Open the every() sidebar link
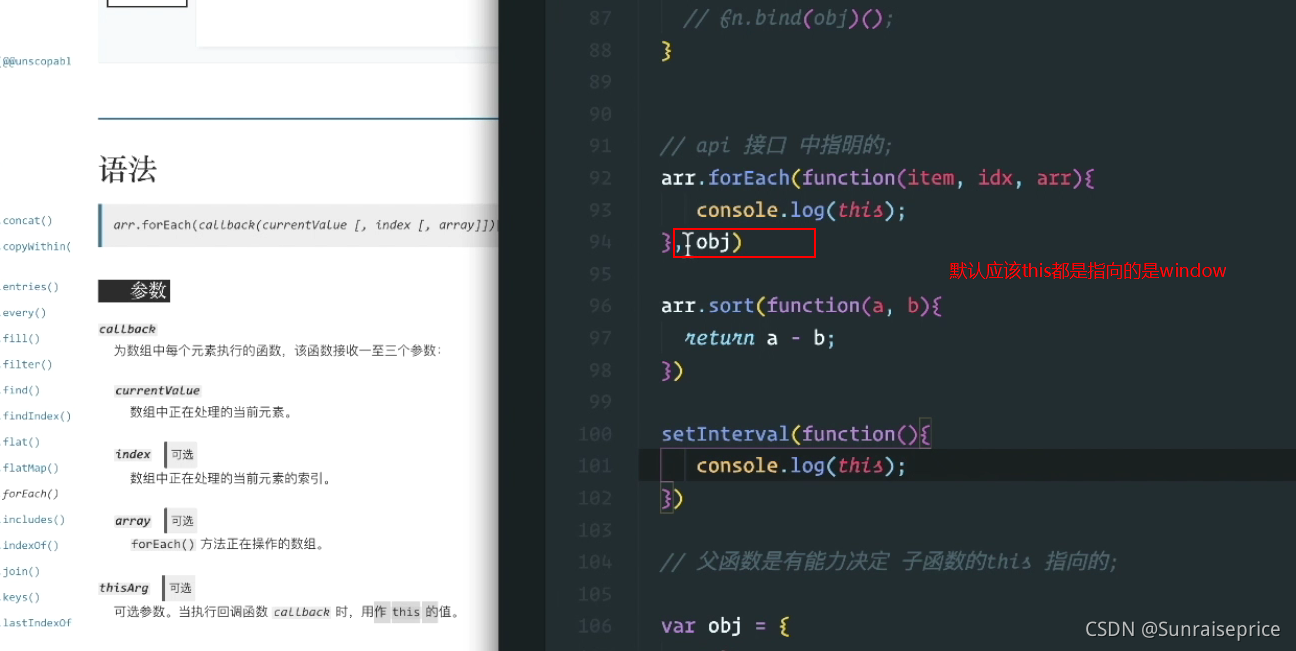This screenshot has height=651, width=1296. coord(24,312)
